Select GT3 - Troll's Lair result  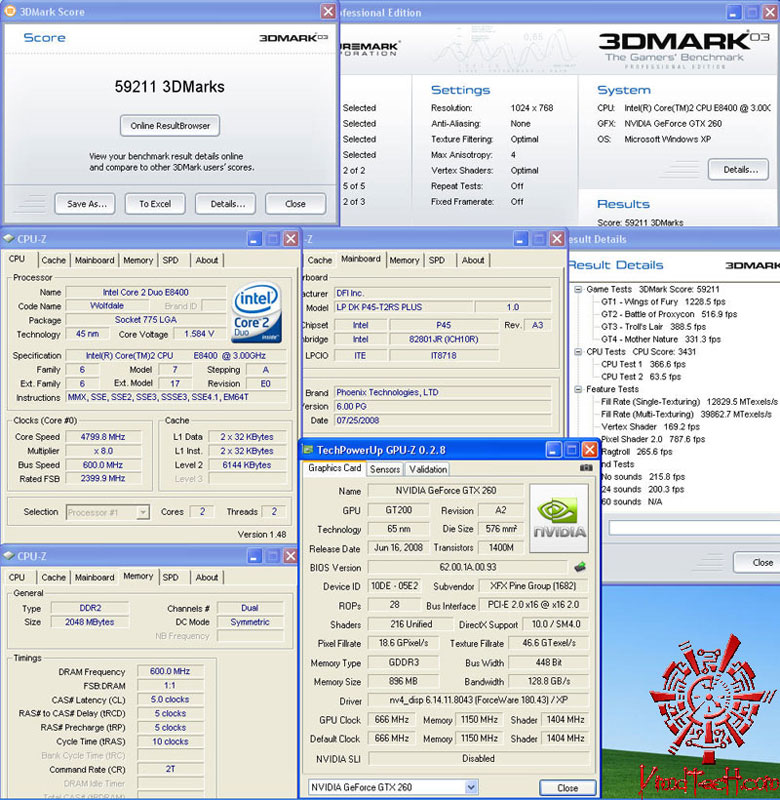coord(653,327)
